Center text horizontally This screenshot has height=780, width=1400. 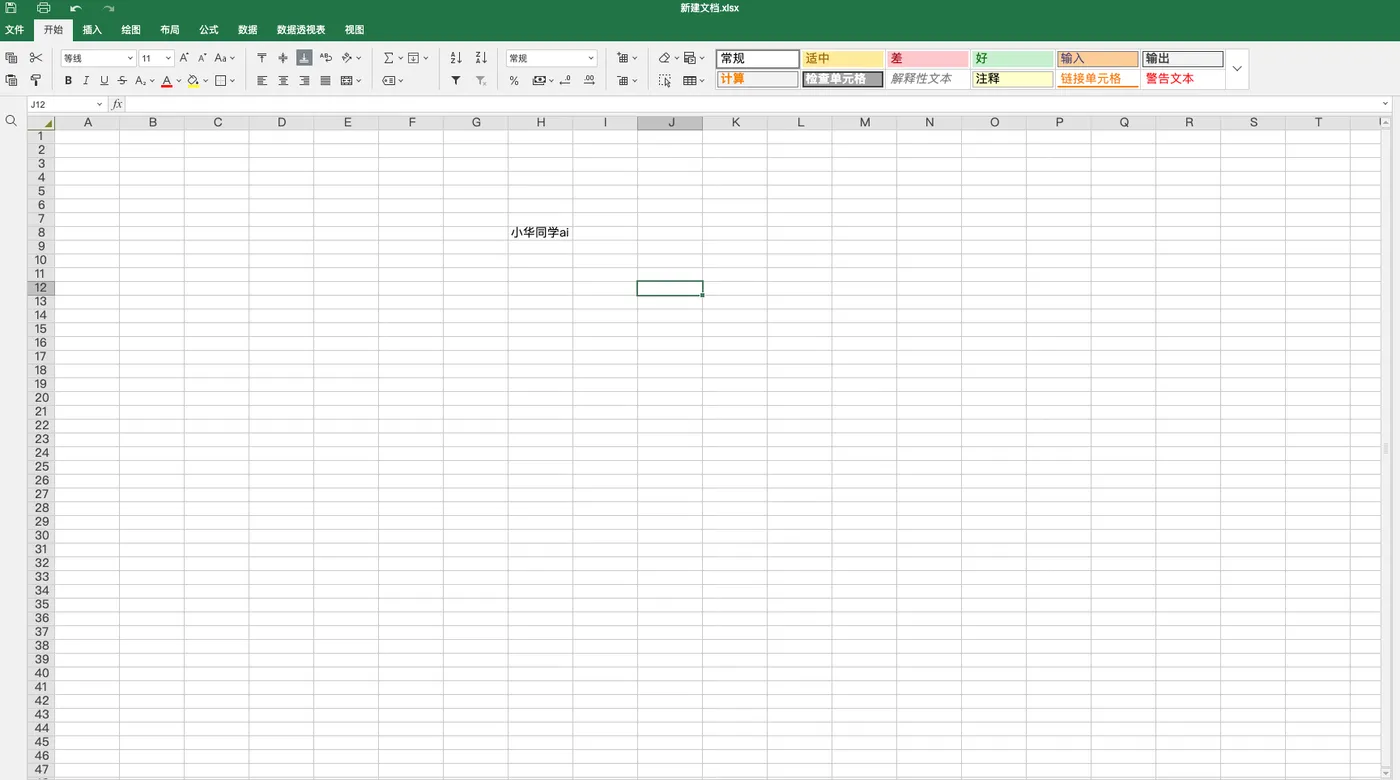(x=283, y=81)
